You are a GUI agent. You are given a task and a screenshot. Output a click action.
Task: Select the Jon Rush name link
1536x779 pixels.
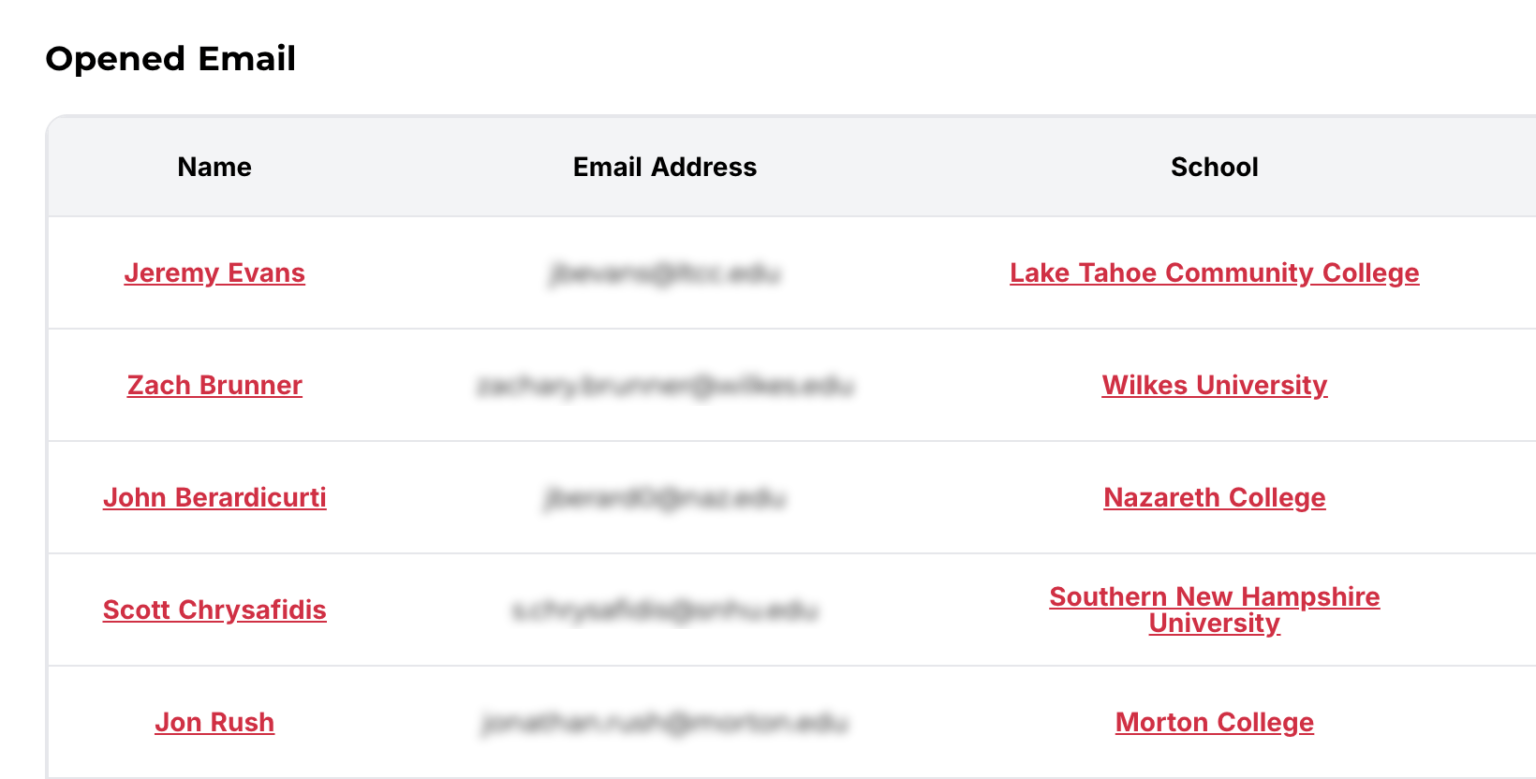[x=214, y=722]
